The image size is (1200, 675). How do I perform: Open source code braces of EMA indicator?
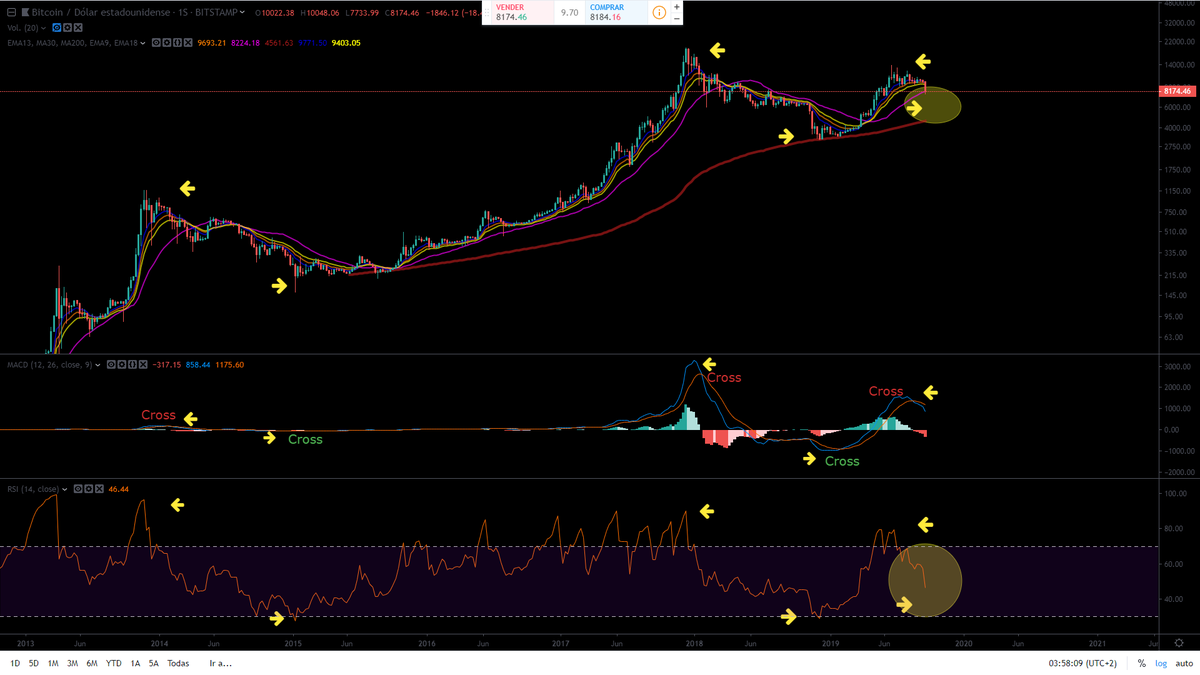[x=177, y=43]
